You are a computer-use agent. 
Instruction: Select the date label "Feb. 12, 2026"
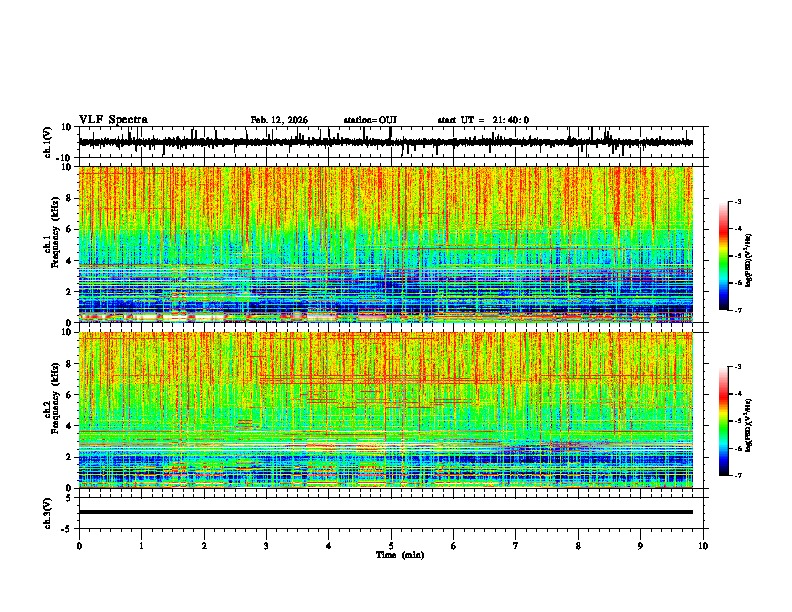(279, 120)
